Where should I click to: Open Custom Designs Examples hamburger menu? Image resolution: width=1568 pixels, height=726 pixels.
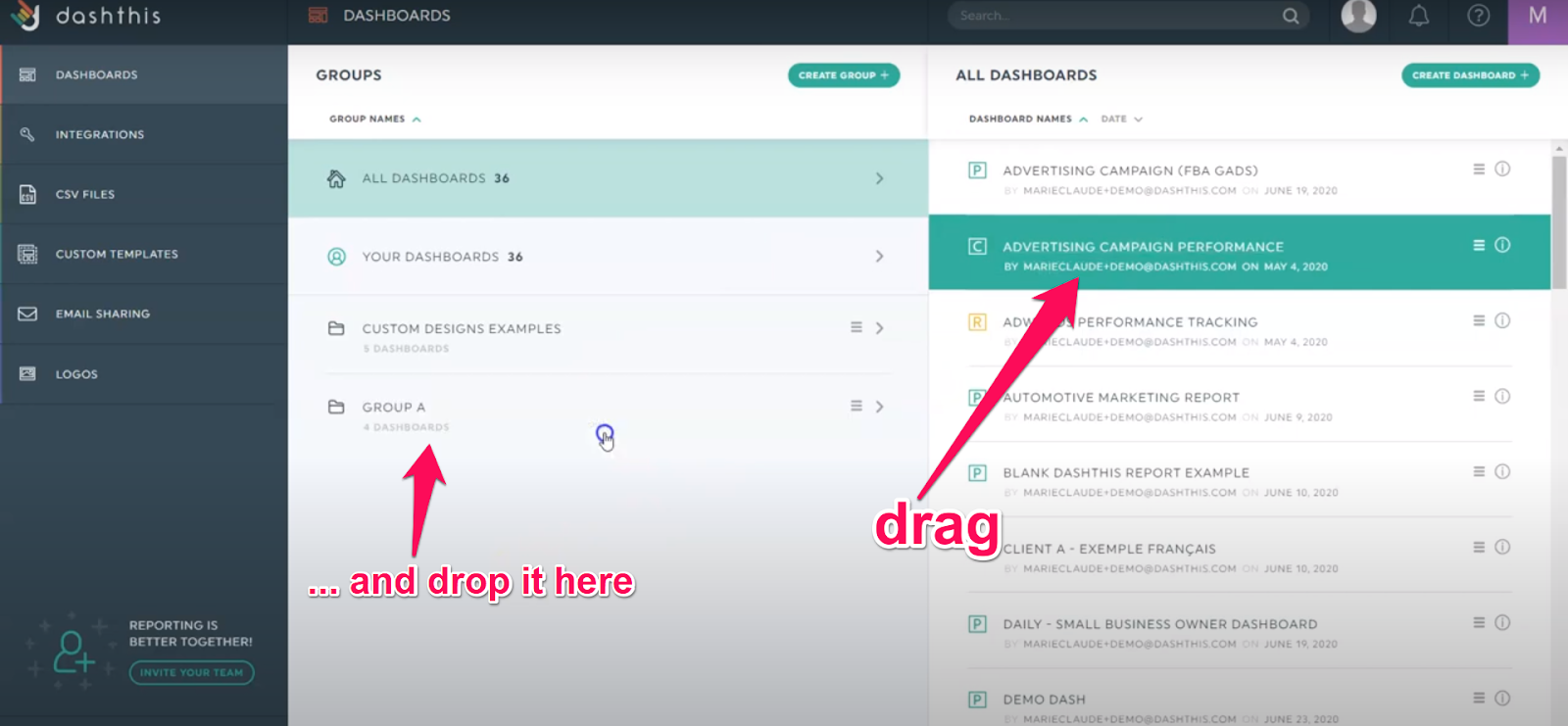click(x=856, y=327)
